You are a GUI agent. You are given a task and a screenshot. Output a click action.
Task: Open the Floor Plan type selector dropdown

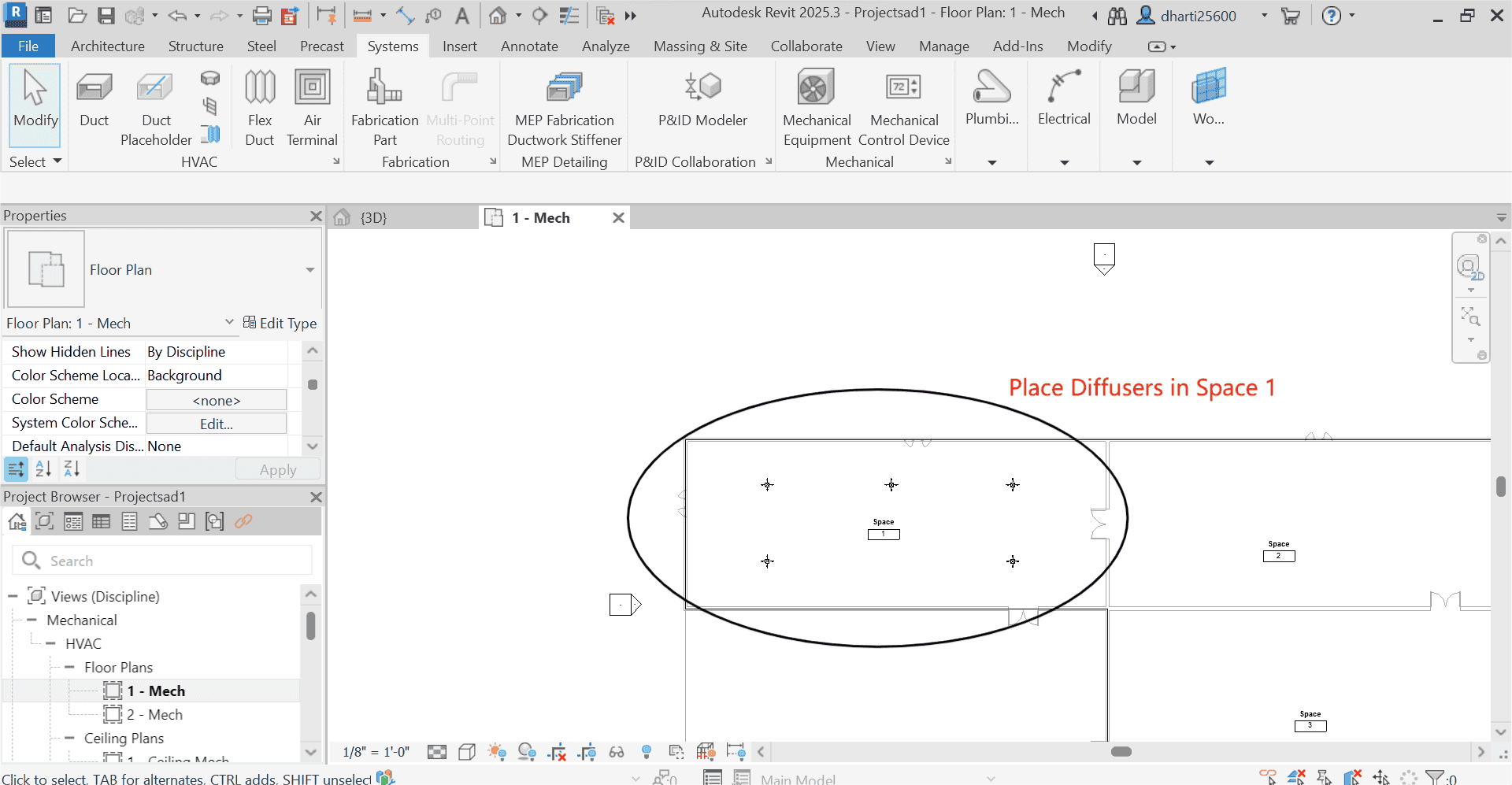tap(309, 269)
